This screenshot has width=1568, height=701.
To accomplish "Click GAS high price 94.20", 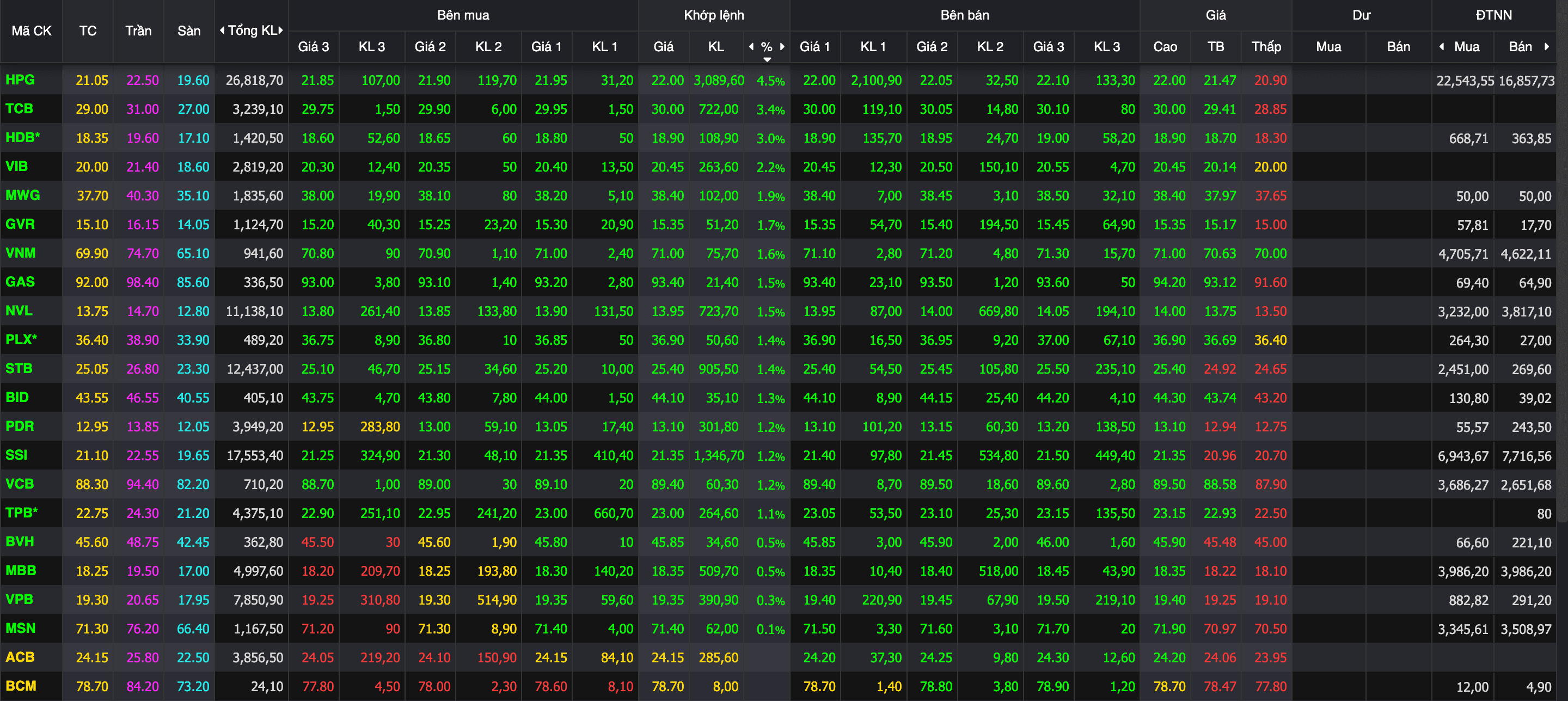I will 1169,283.
